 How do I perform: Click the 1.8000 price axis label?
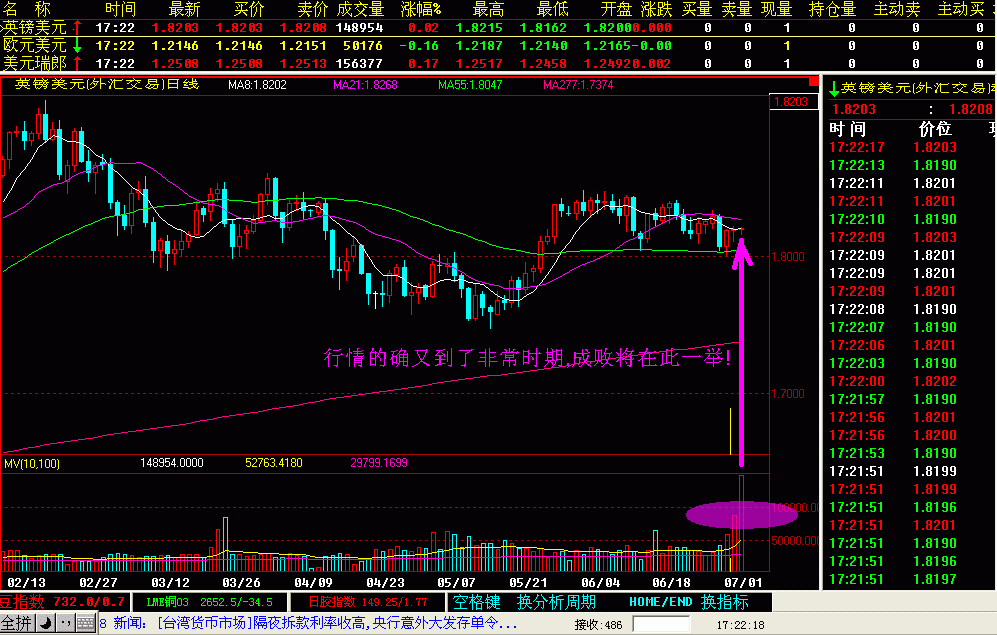tap(788, 257)
